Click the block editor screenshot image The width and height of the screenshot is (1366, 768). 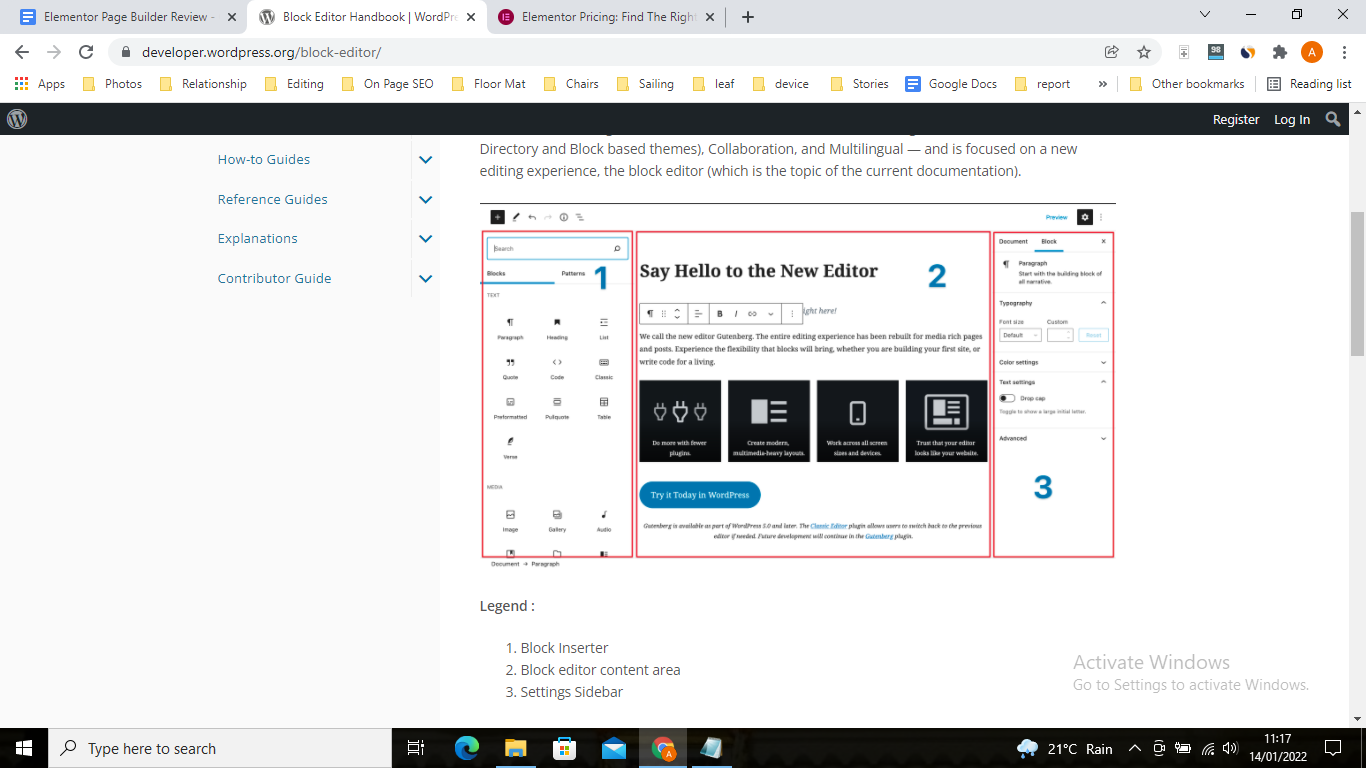pyautogui.click(x=798, y=387)
